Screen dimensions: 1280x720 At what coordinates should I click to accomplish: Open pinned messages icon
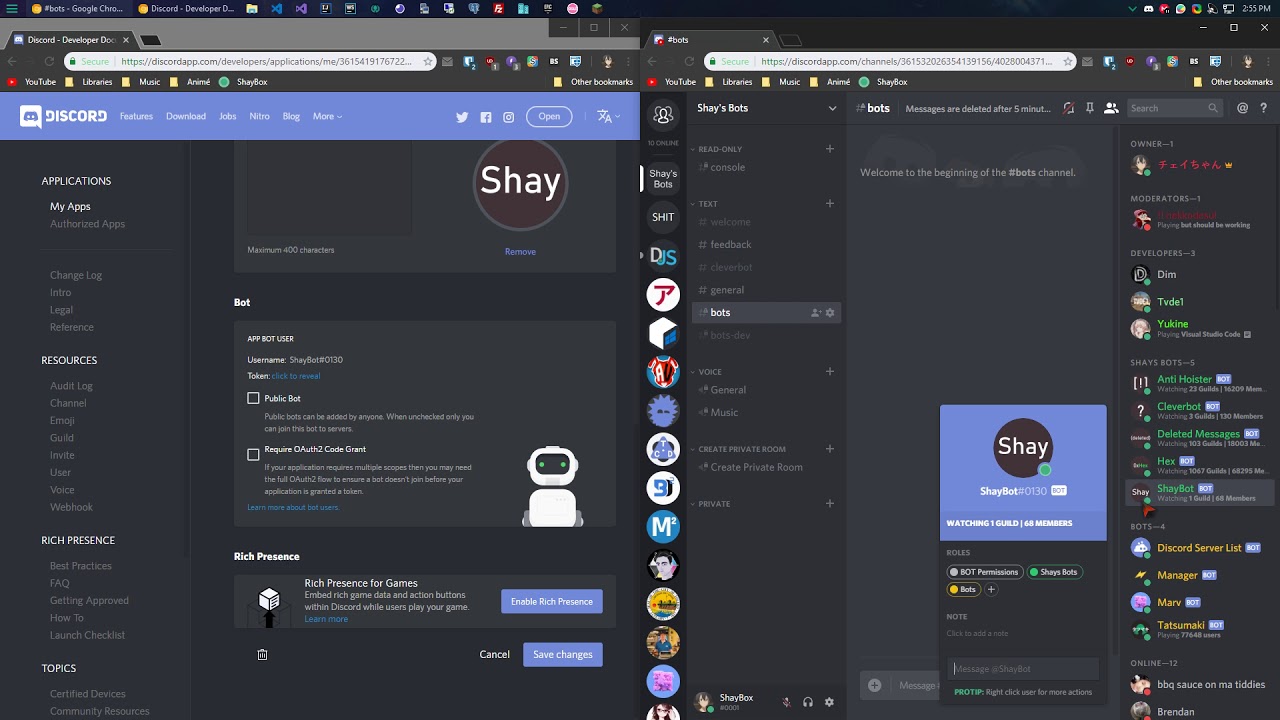1090,108
